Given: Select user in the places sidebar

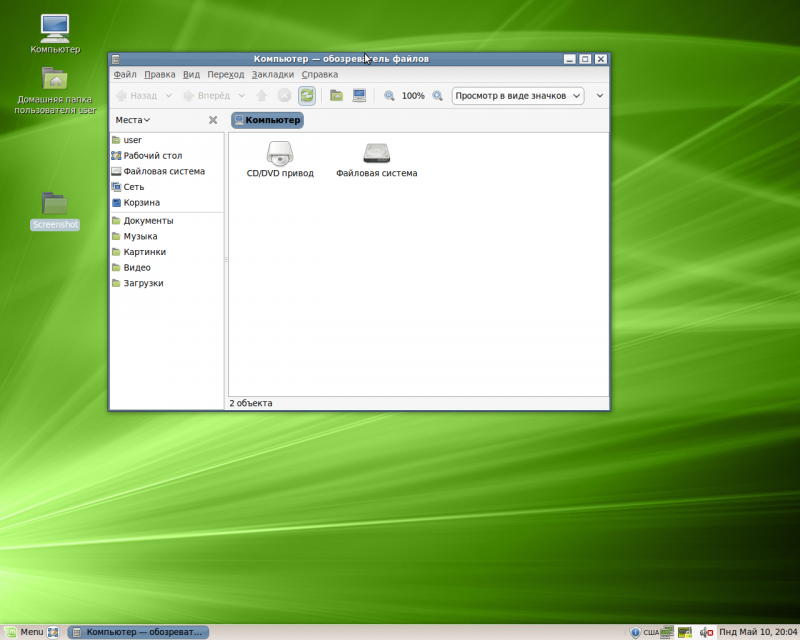Looking at the screenshot, I should click(x=166, y=140).
